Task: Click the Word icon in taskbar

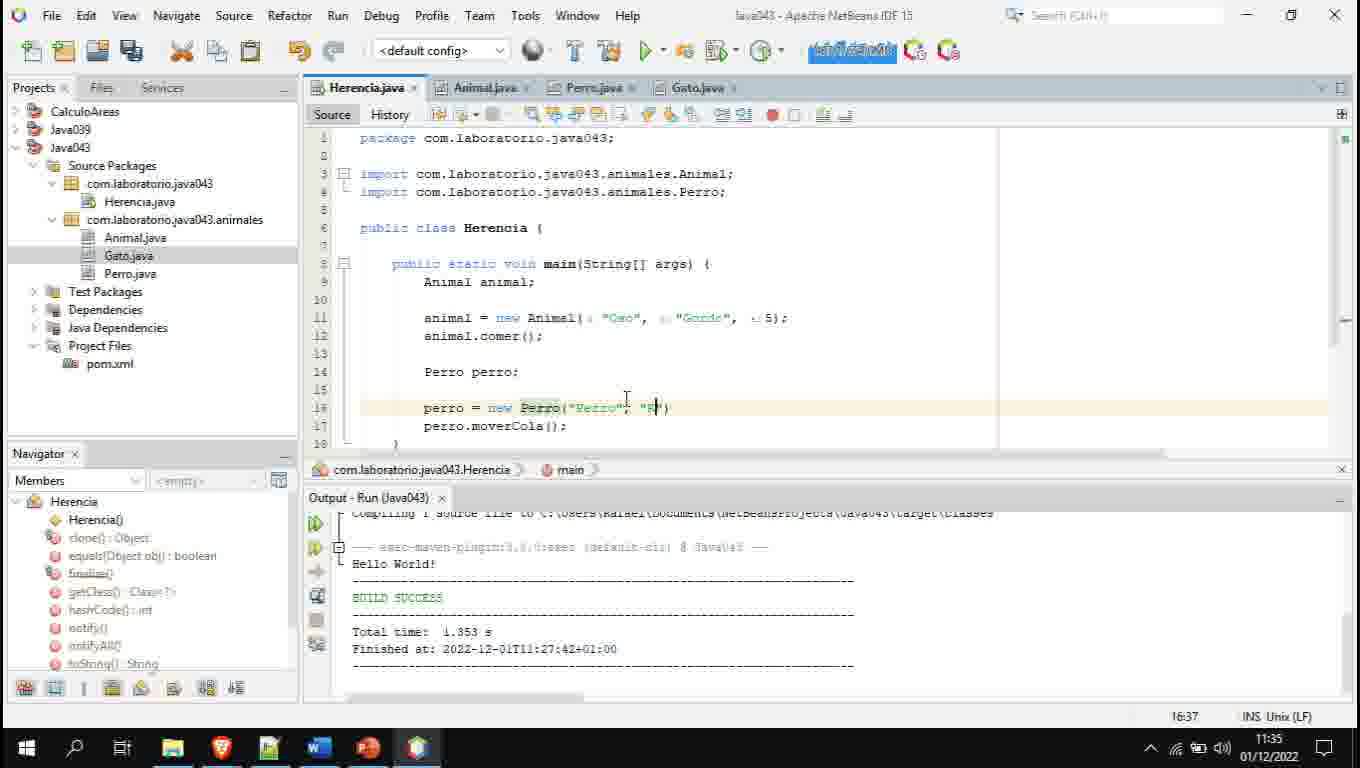Action: [x=319, y=748]
